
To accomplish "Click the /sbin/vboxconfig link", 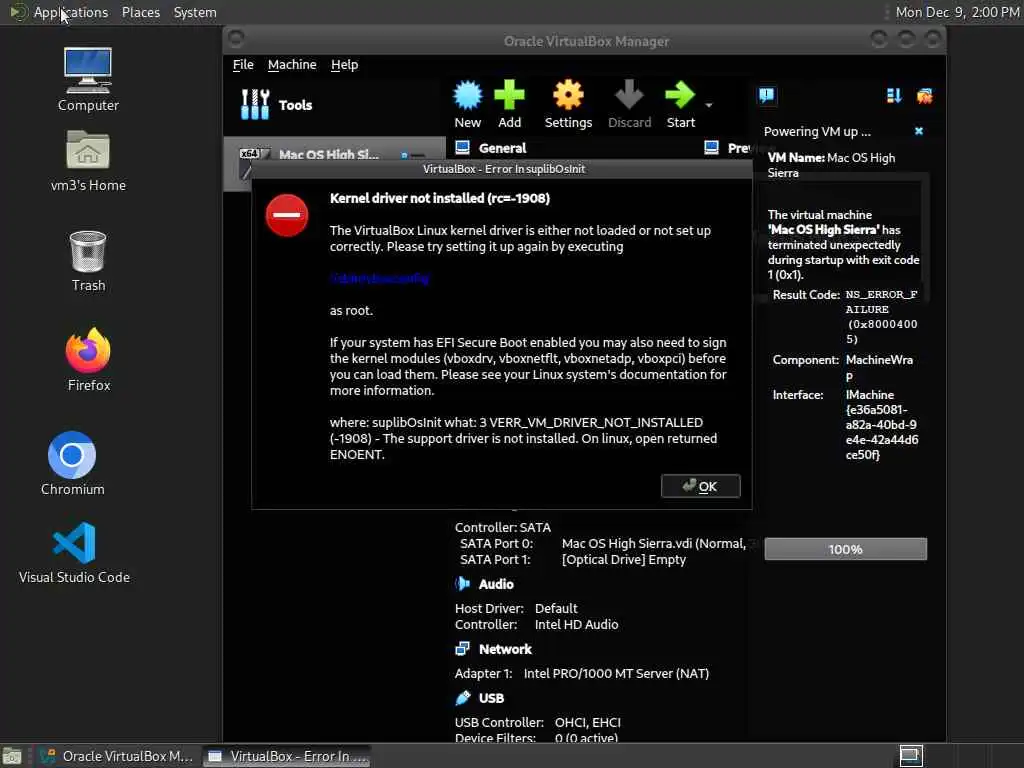I will pyautogui.click(x=379, y=278).
